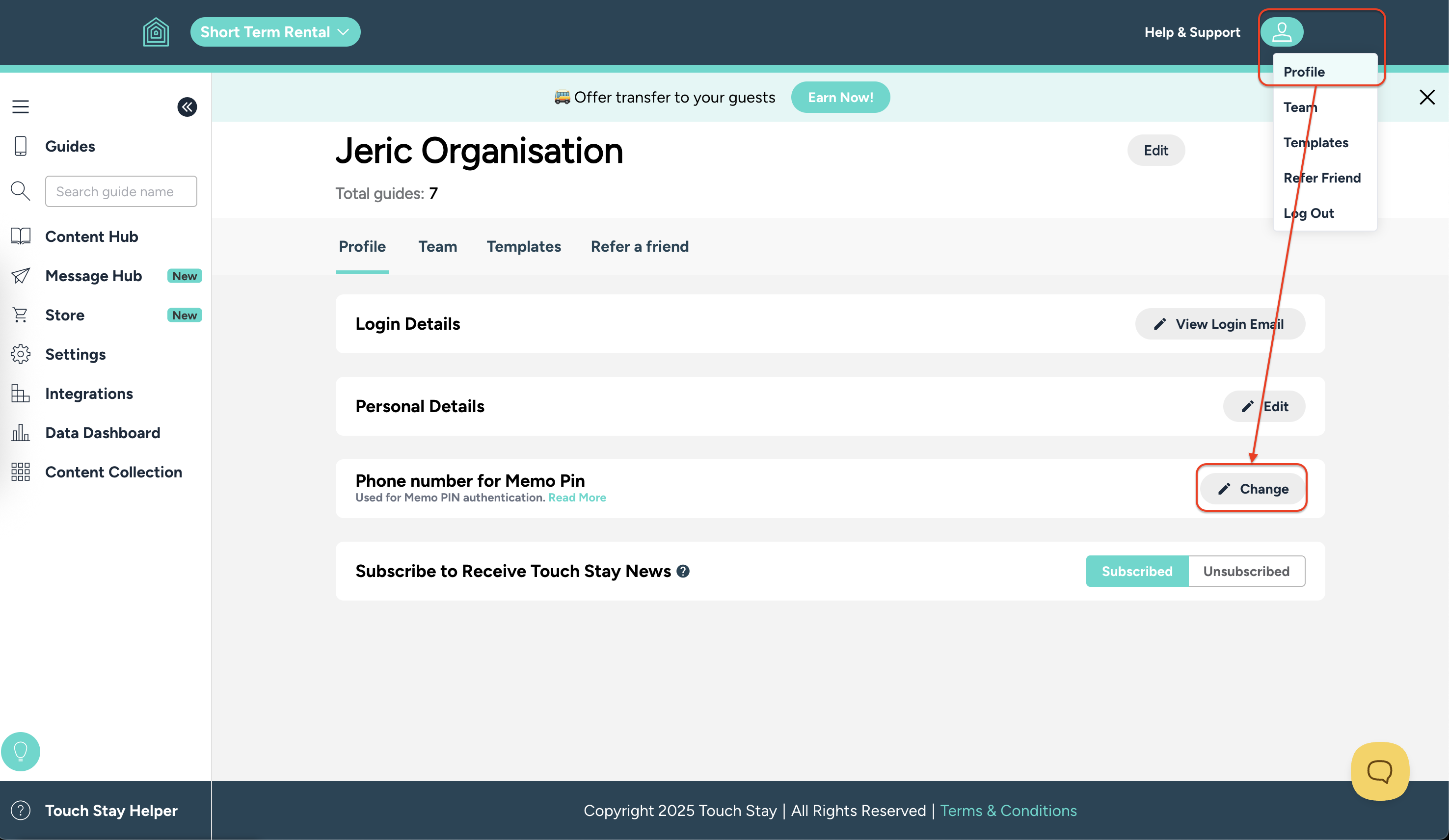This screenshot has width=1449, height=840.
Task: Open the Templates tab
Action: [x=523, y=247]
